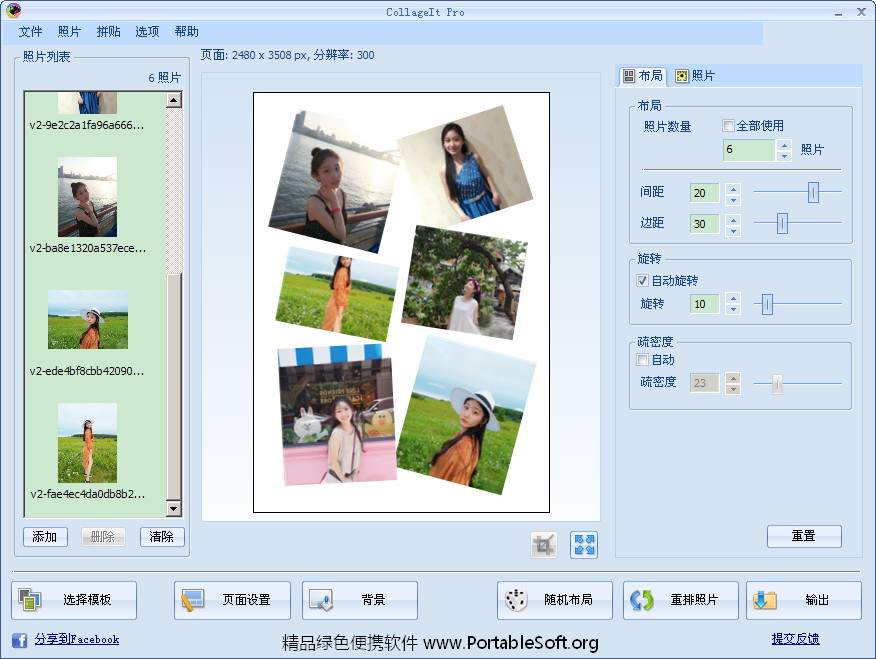Click the background picture icon on 背景
Image resolution: width=876 pixels, height=659 pixels.
pyautogui.click(x=321, y=600)
